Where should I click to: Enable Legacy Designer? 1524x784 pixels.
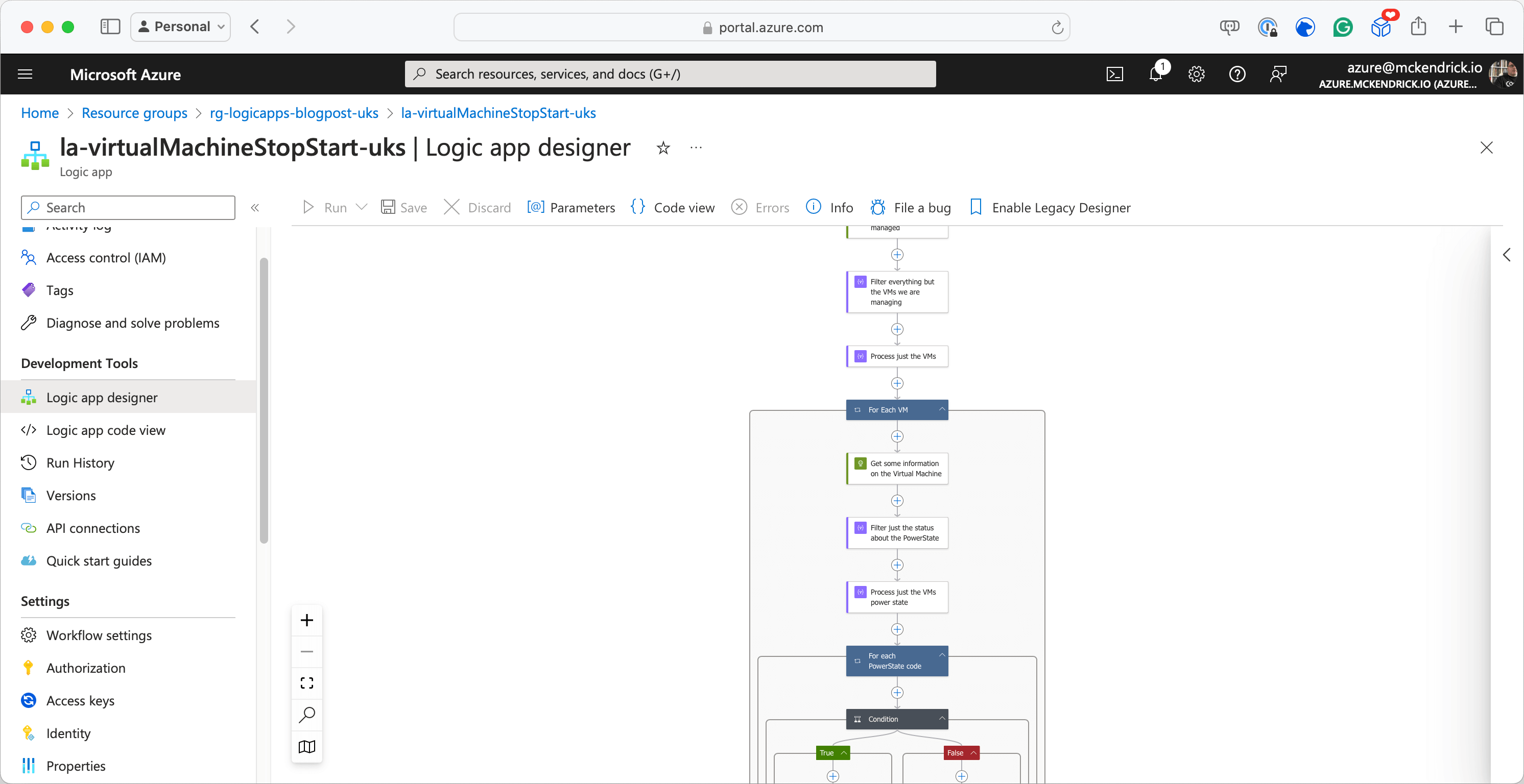[x=1050, y=208]
